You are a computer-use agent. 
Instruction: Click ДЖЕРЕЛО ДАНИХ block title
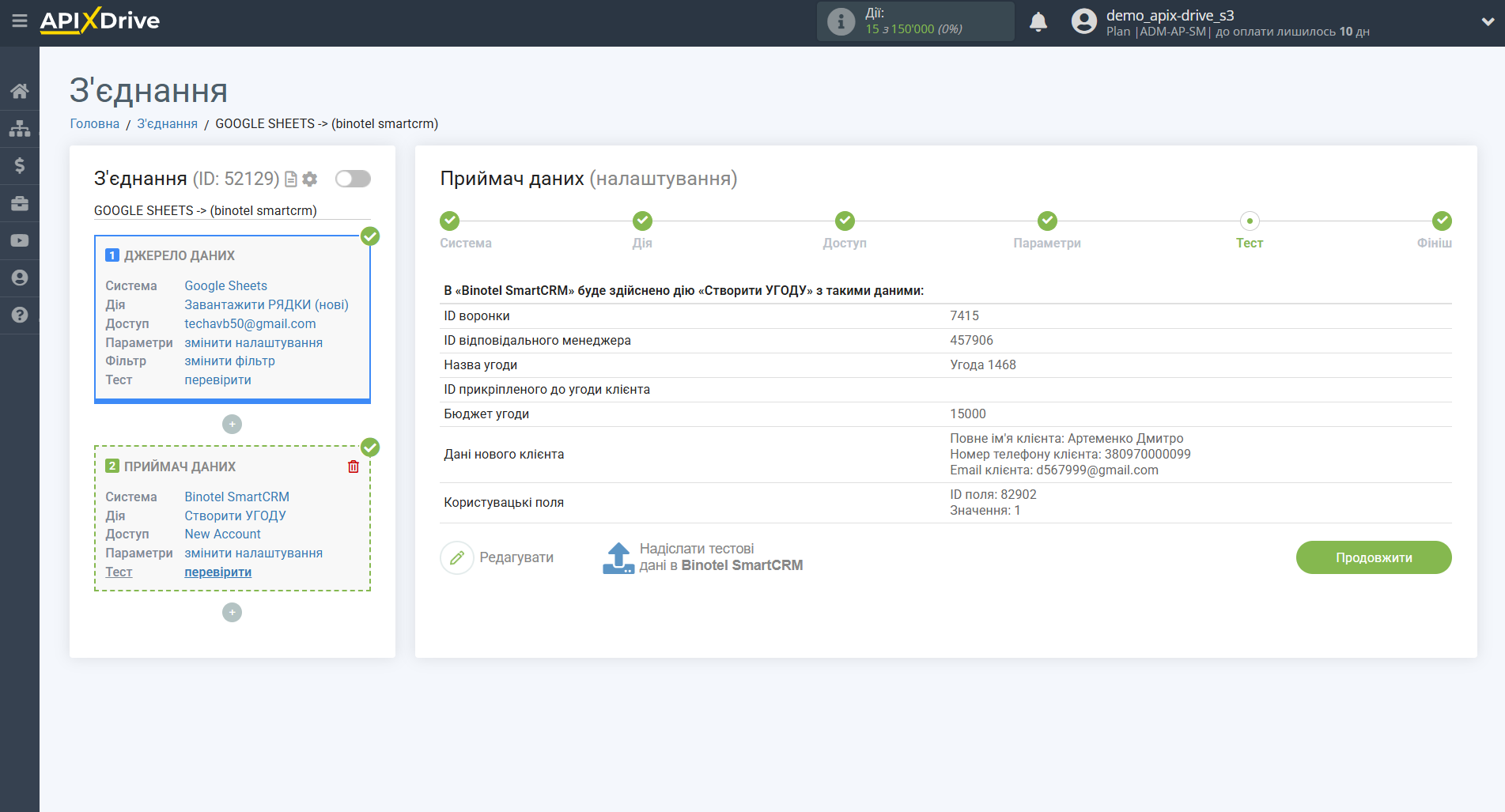[x=180, y=255]
